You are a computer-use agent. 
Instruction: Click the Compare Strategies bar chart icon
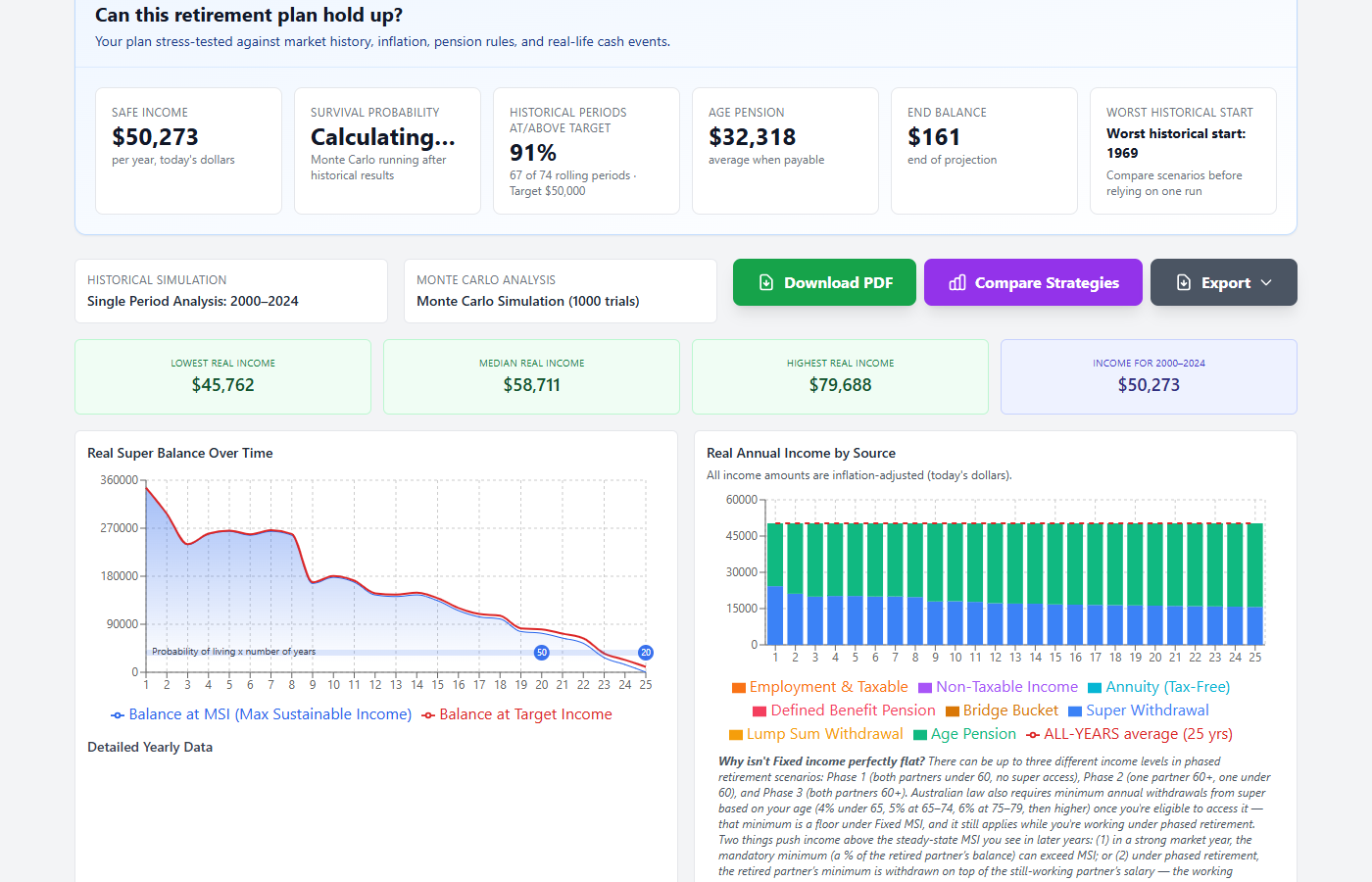[x=957, y=282]
